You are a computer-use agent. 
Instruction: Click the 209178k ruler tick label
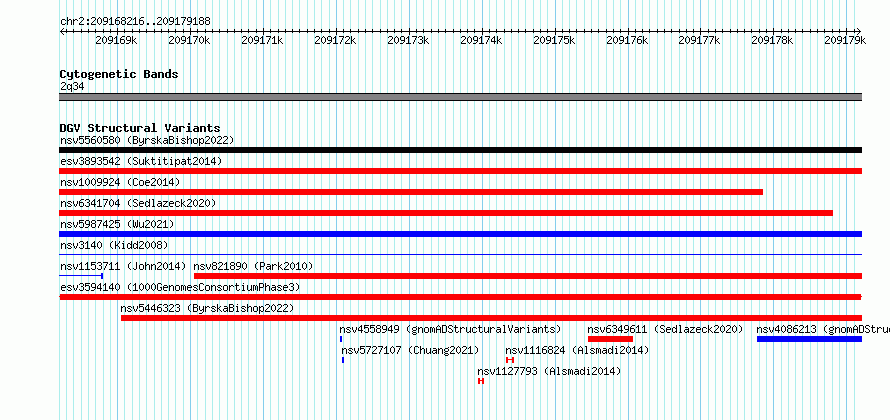coord(773,40)
